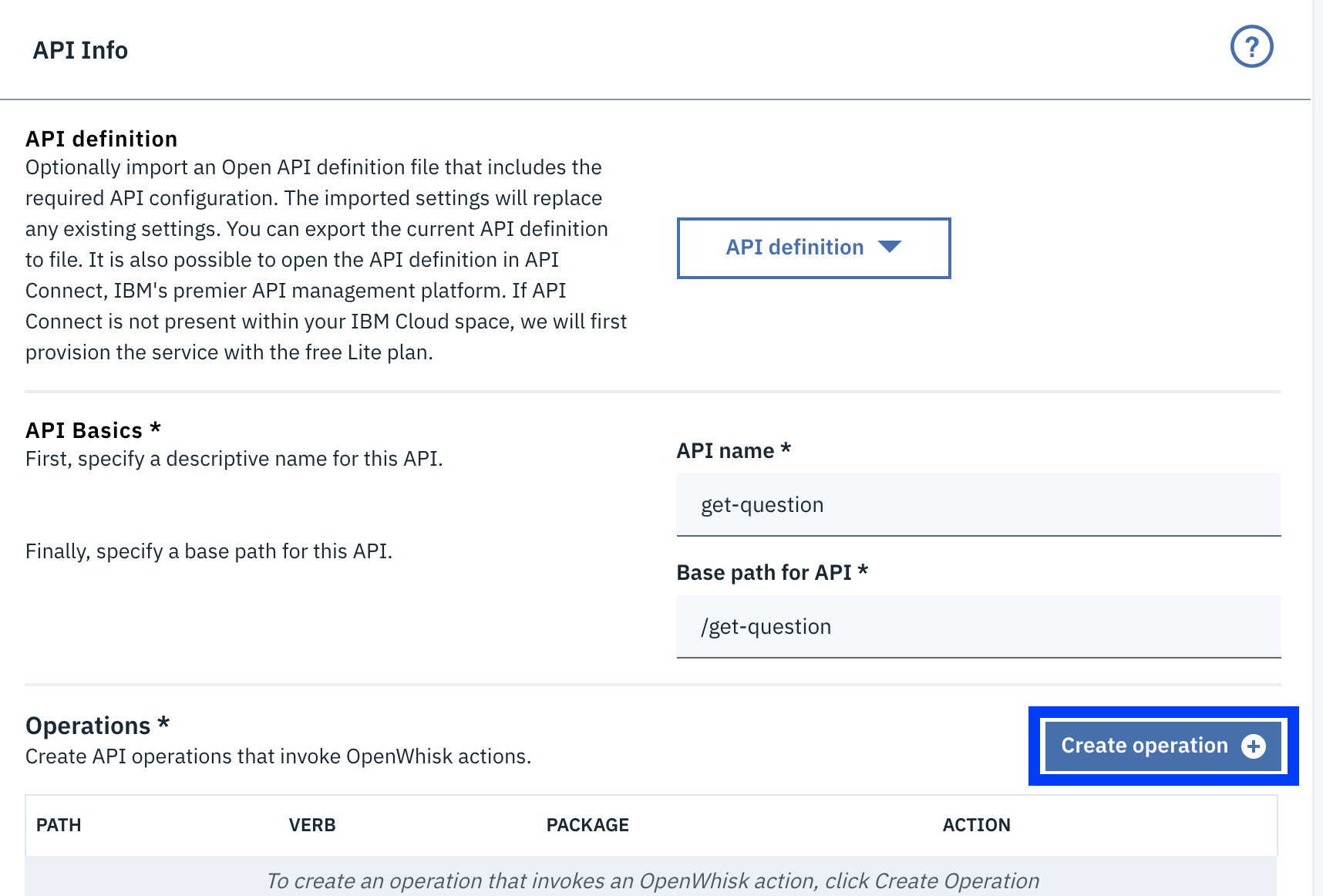Sort by the PATH column header

[59, 825]
